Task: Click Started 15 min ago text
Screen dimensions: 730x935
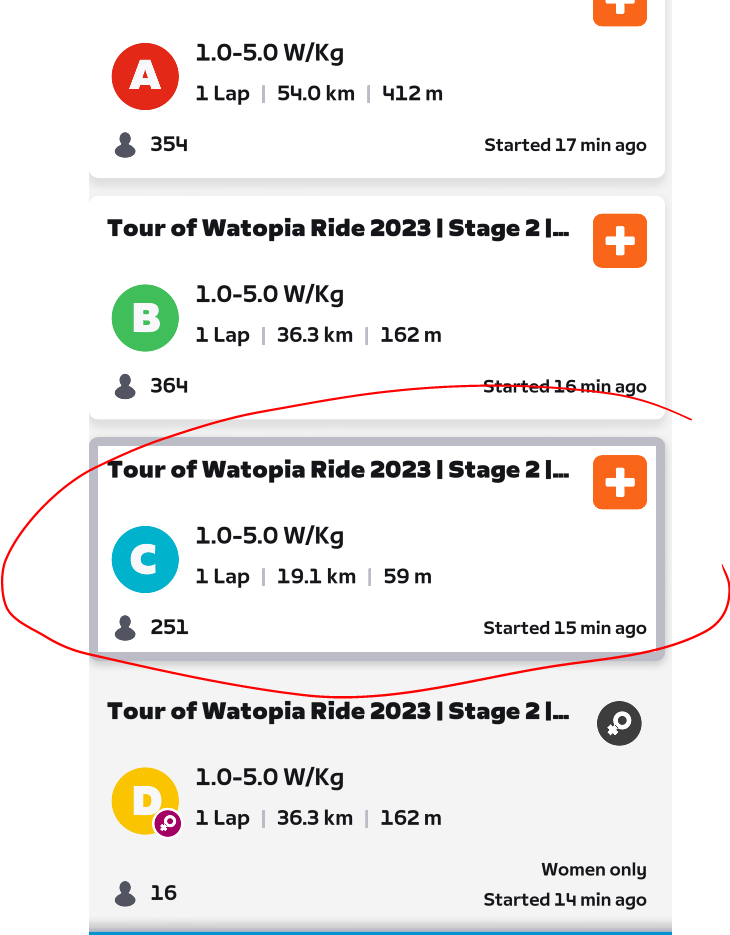Action: [564, 629]
